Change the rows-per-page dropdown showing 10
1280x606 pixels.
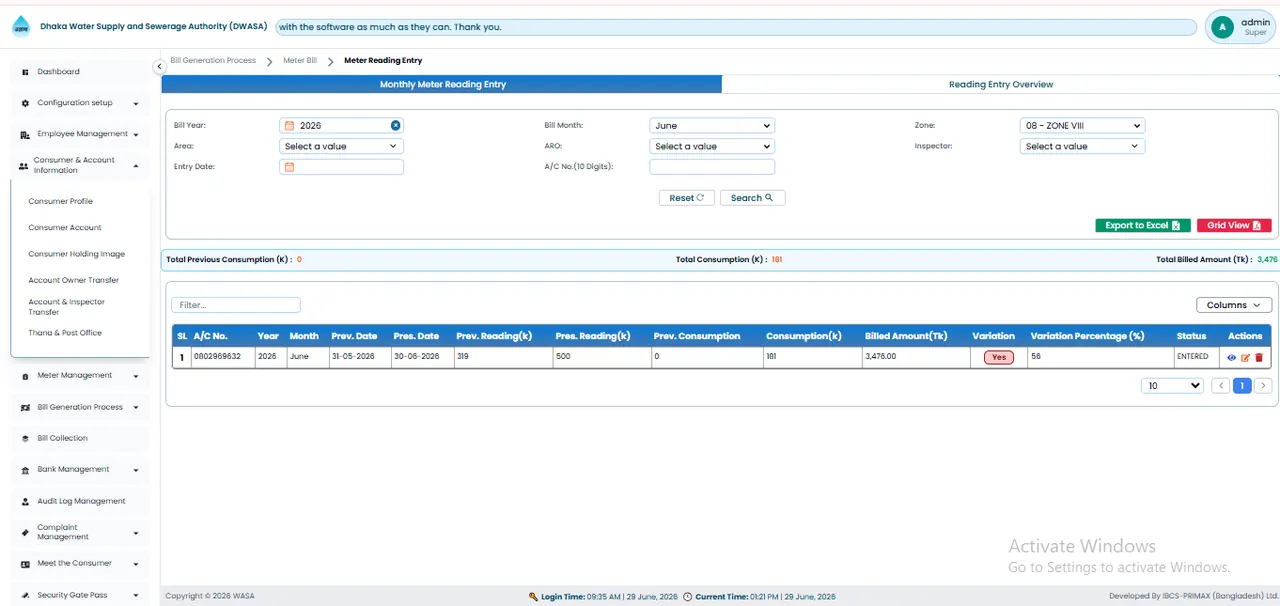coord(1172,386)
